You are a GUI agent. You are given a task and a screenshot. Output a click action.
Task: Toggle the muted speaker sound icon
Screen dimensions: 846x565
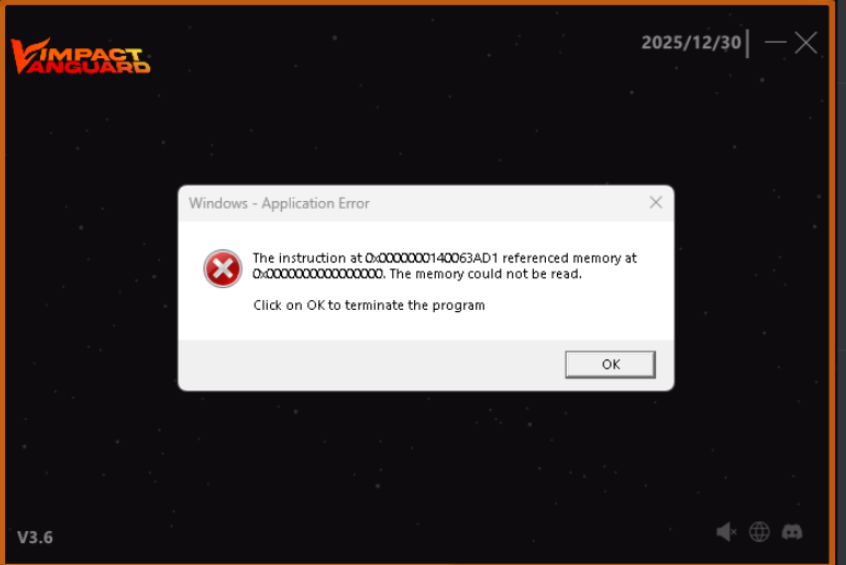pos(726,532)
